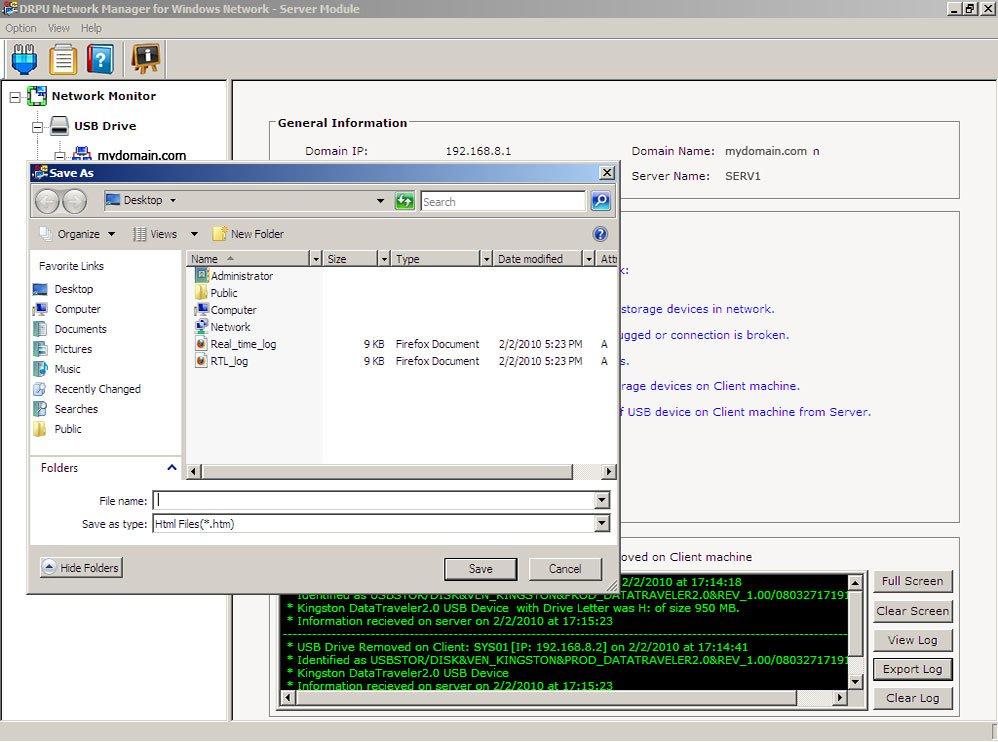This screenshot has width=998, height=742.
Task: Close the Save As dialog
Action: (607, 172)
